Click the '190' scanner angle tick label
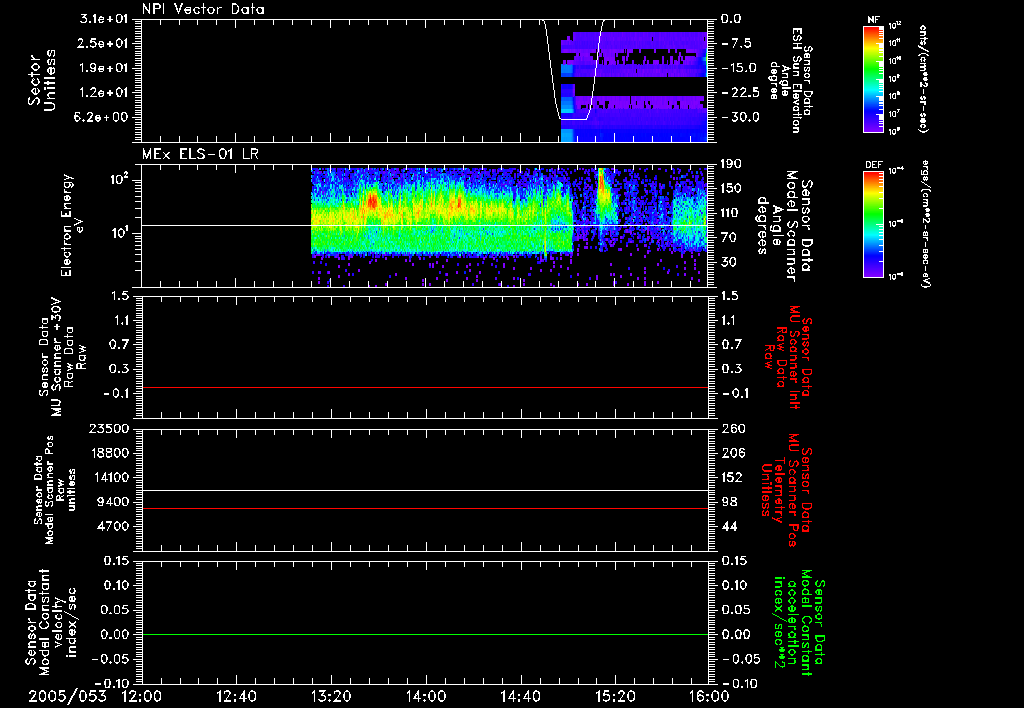Image resolution: width=1024 pixels, height=708 pixels. 731,164
